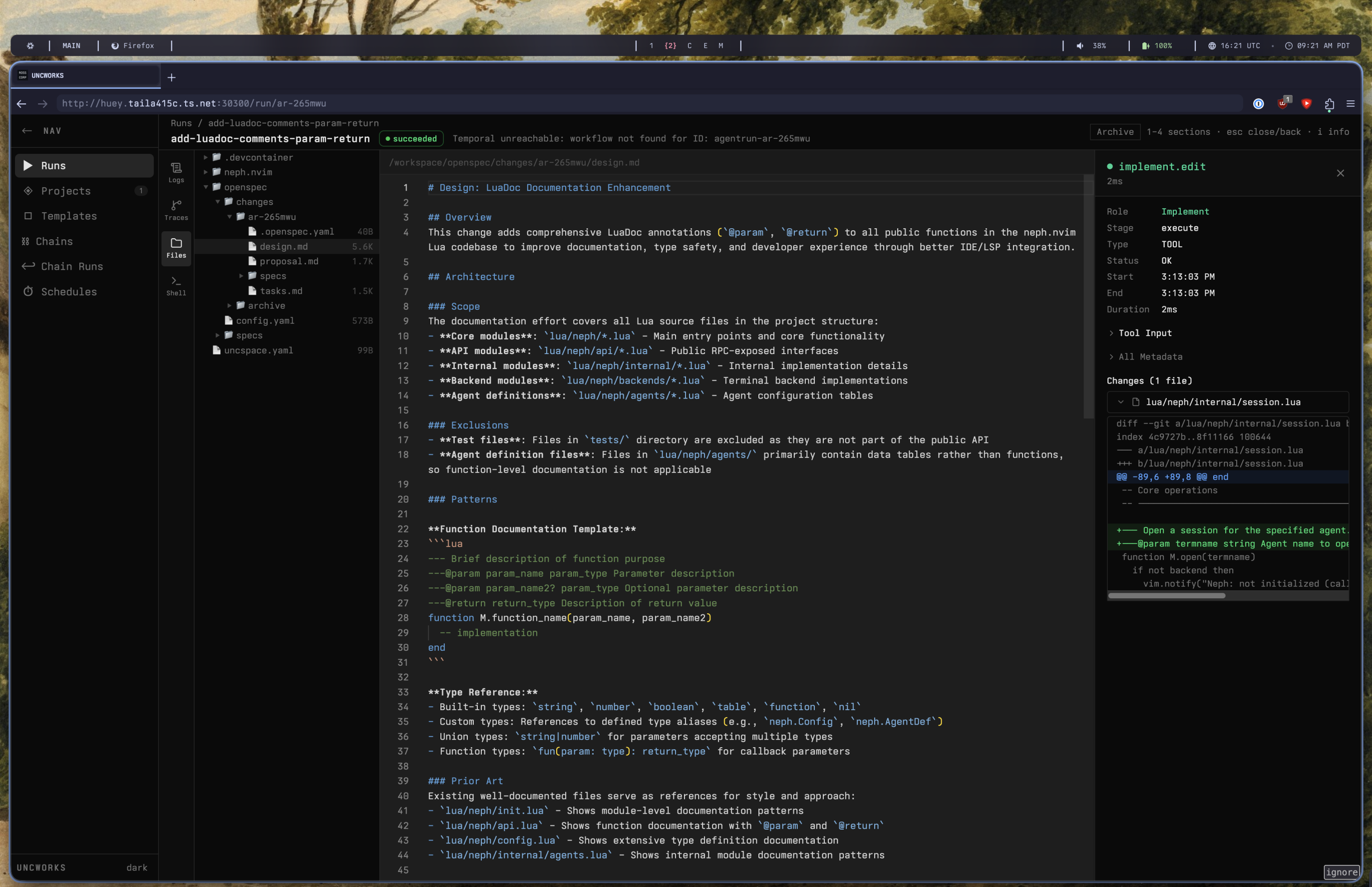This screenshot has width=1372, height=887.
Task: Open the Logs panel icon
Action: pyautogui.click(x=176, y=172)
